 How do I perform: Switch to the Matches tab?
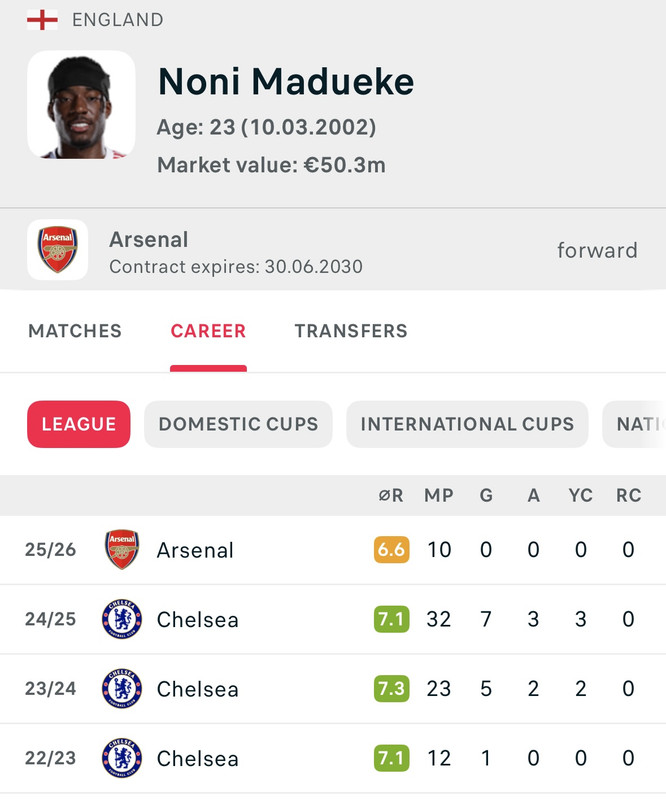pyautogui.click(x=75, y=331)
